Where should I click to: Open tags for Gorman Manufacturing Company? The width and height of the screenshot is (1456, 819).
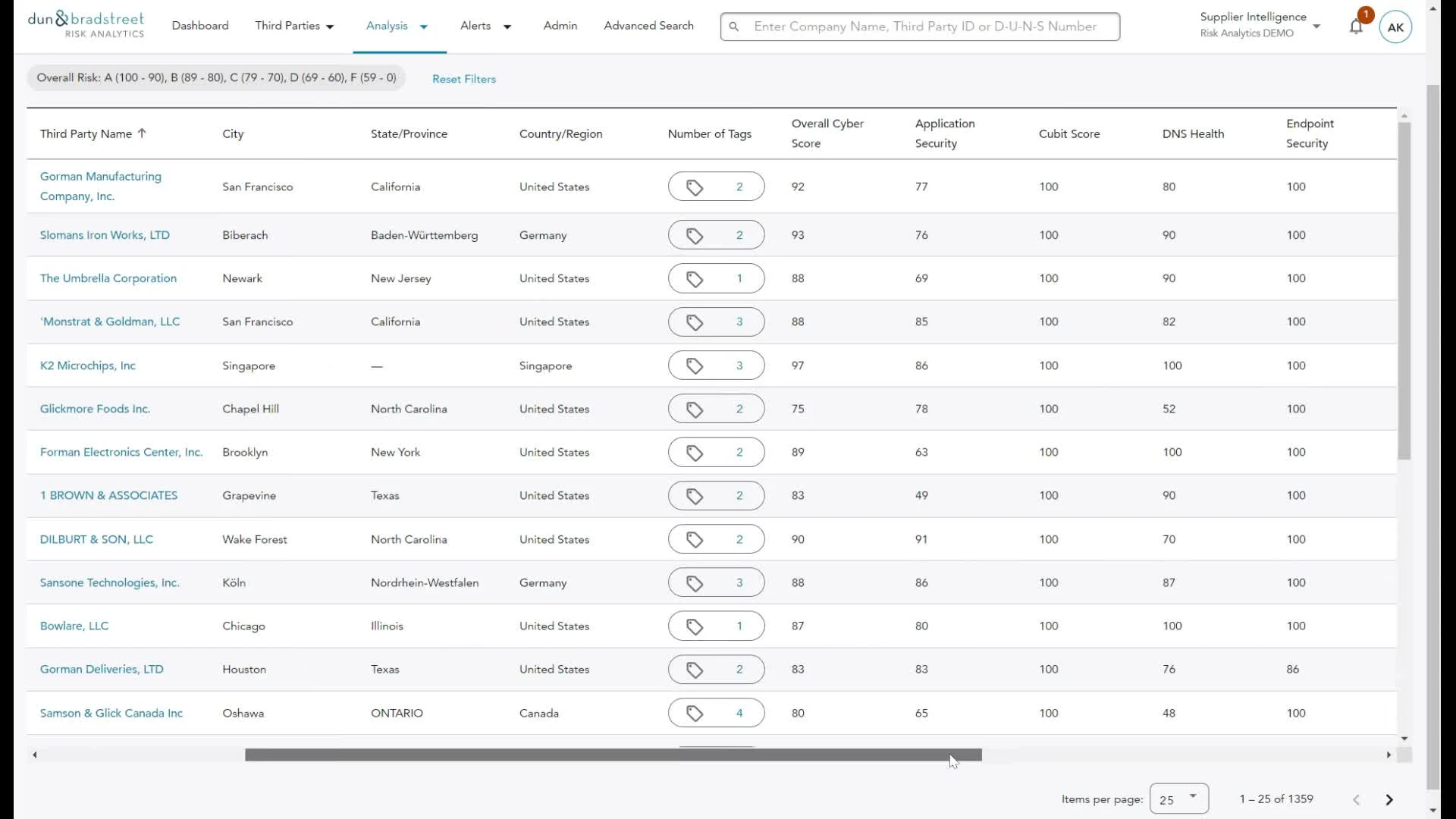[x=716, y=187]
